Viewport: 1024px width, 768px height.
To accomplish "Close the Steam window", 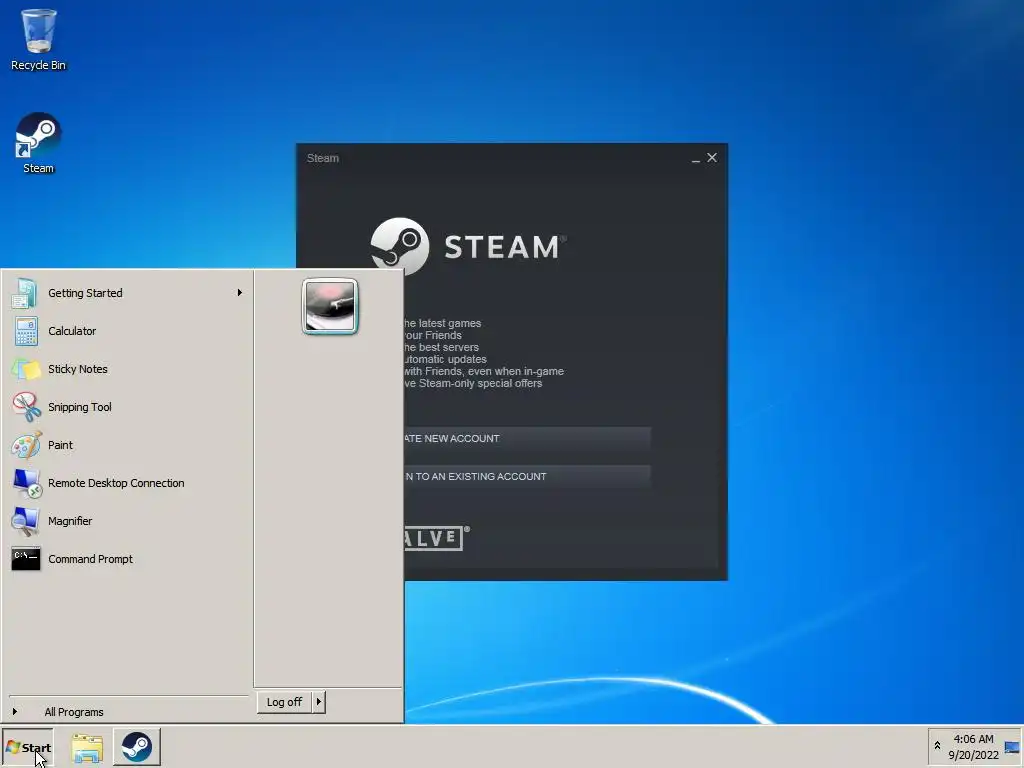I will click(712, 157).
